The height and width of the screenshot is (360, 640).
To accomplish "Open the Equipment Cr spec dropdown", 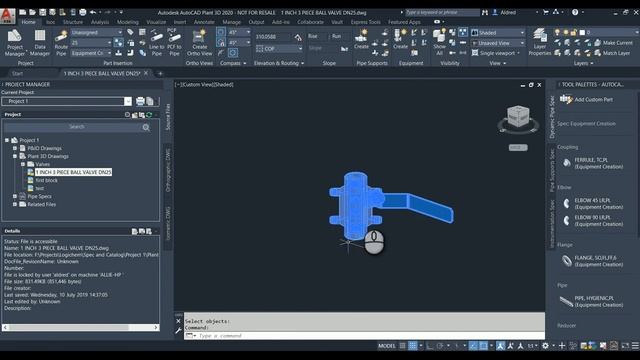I will [91, 53].
